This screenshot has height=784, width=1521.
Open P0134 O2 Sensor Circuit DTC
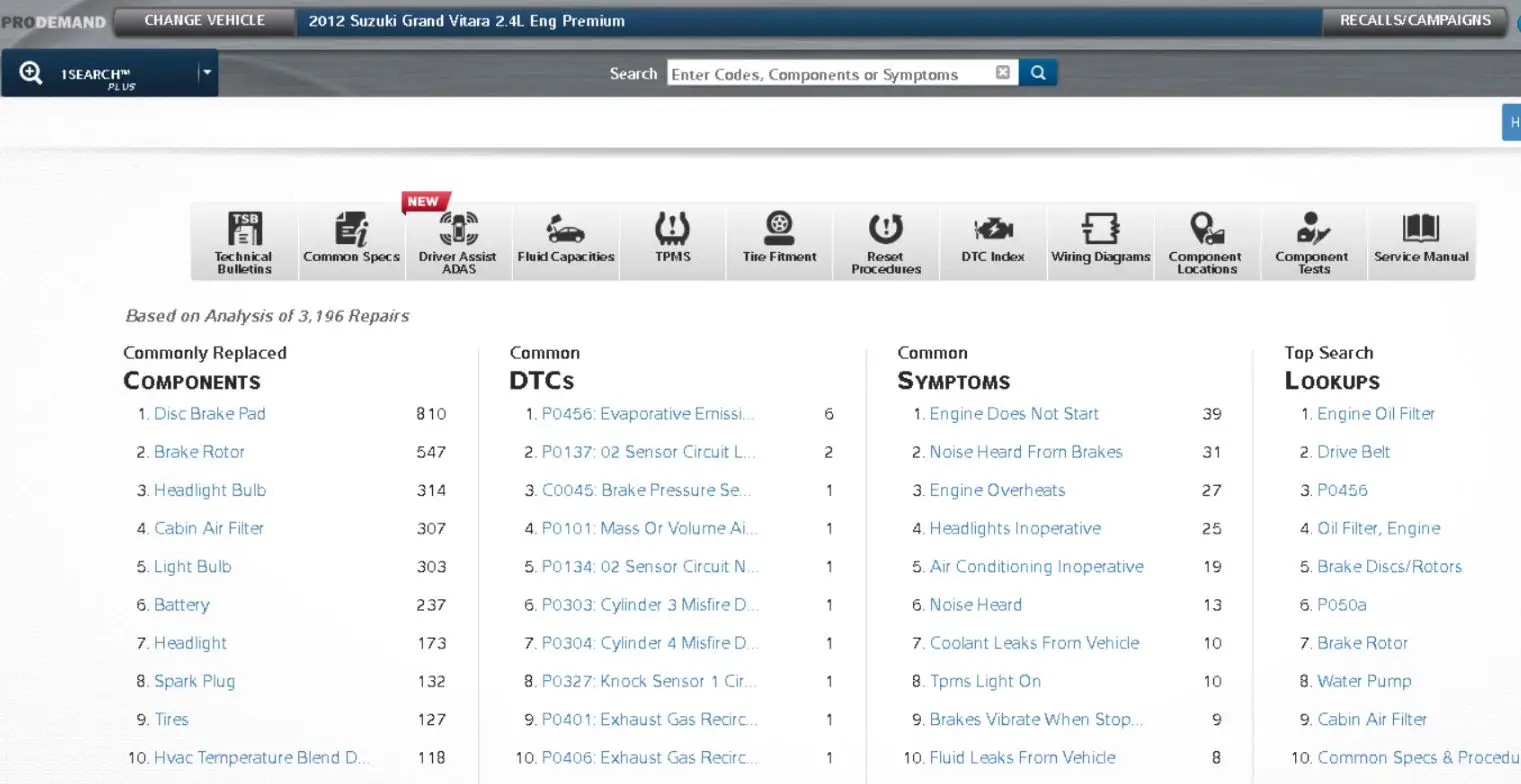[650, 566]
